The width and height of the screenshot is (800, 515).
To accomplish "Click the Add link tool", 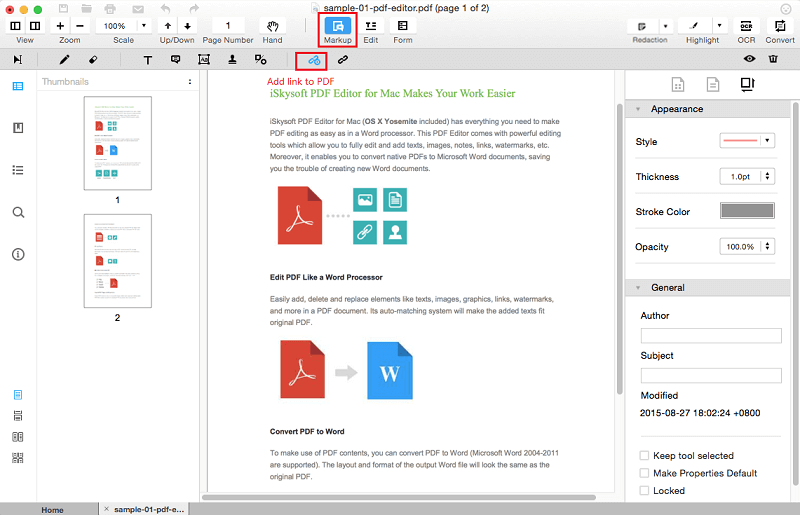I will tap(314, 60).
